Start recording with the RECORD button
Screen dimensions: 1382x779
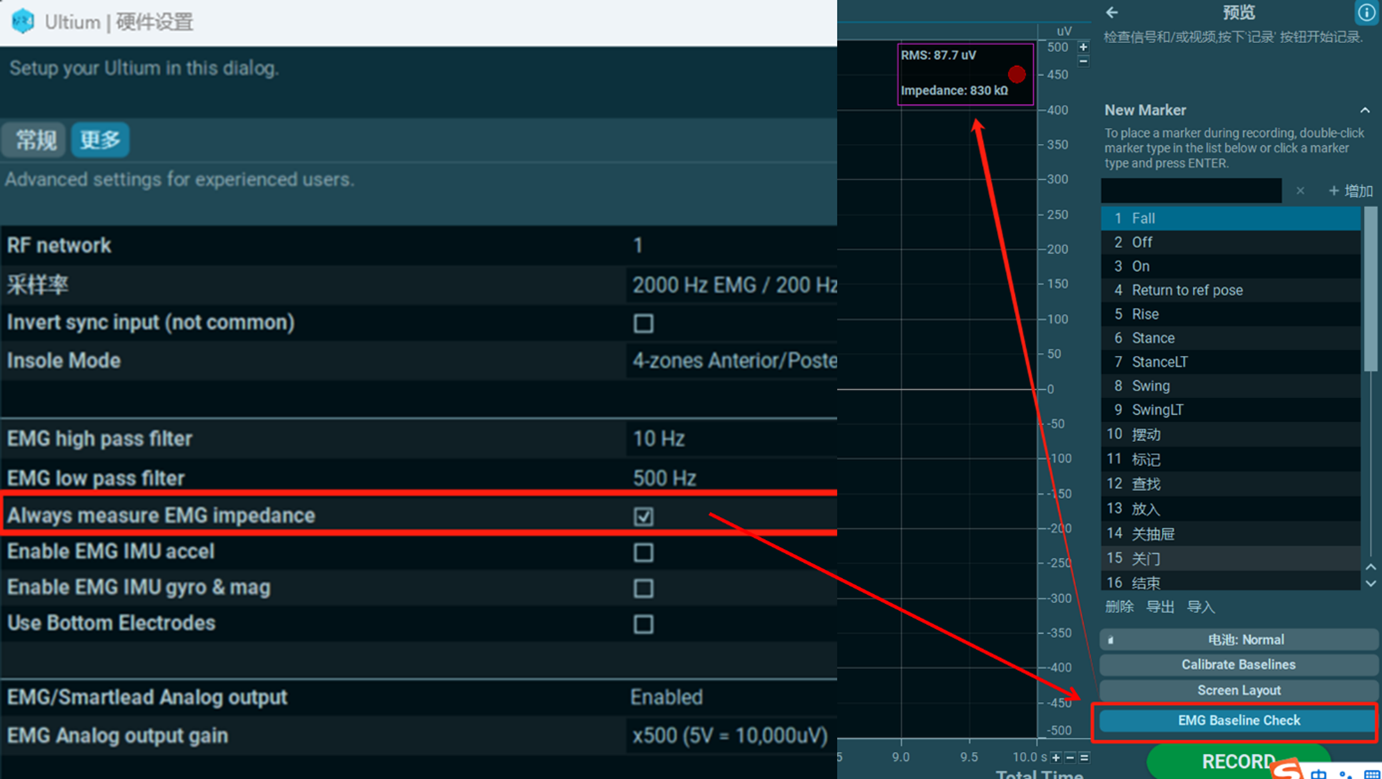[1239, 761]
